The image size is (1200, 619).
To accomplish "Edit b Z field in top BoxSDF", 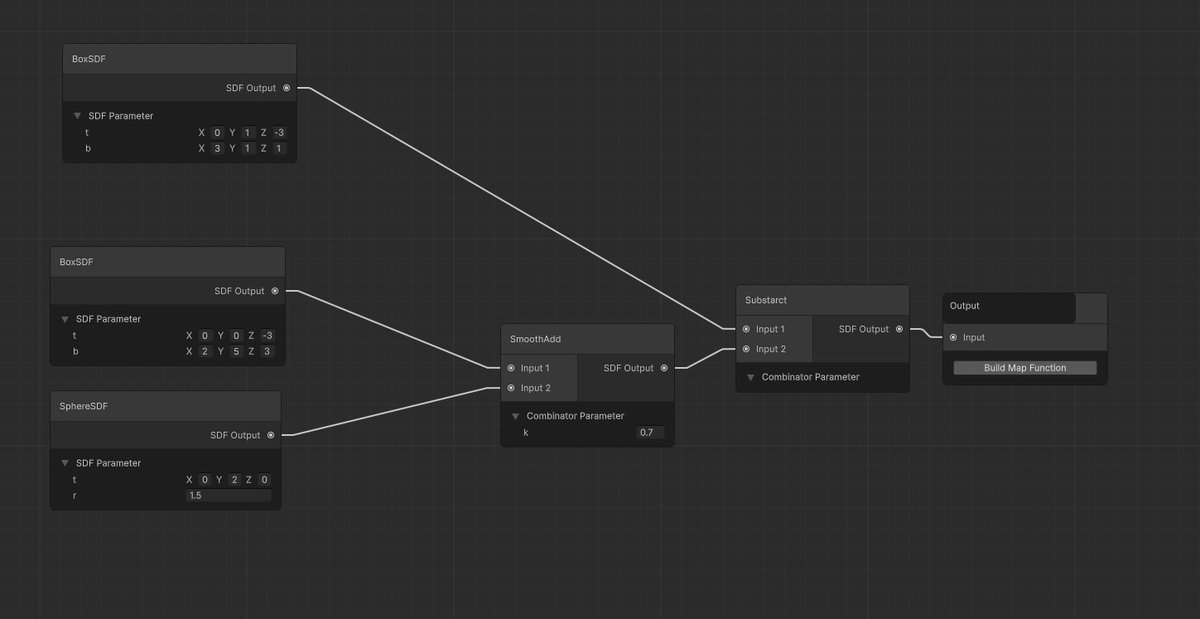I will 280,149.
